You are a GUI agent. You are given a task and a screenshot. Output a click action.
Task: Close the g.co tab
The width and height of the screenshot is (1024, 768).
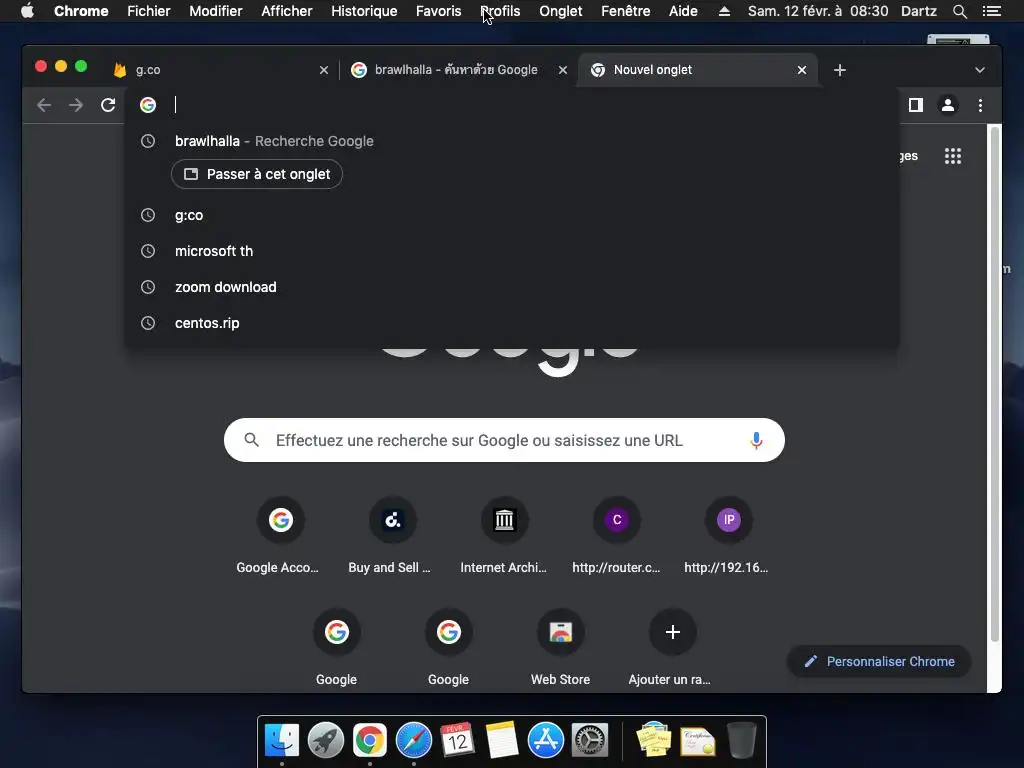pos(324,70)
